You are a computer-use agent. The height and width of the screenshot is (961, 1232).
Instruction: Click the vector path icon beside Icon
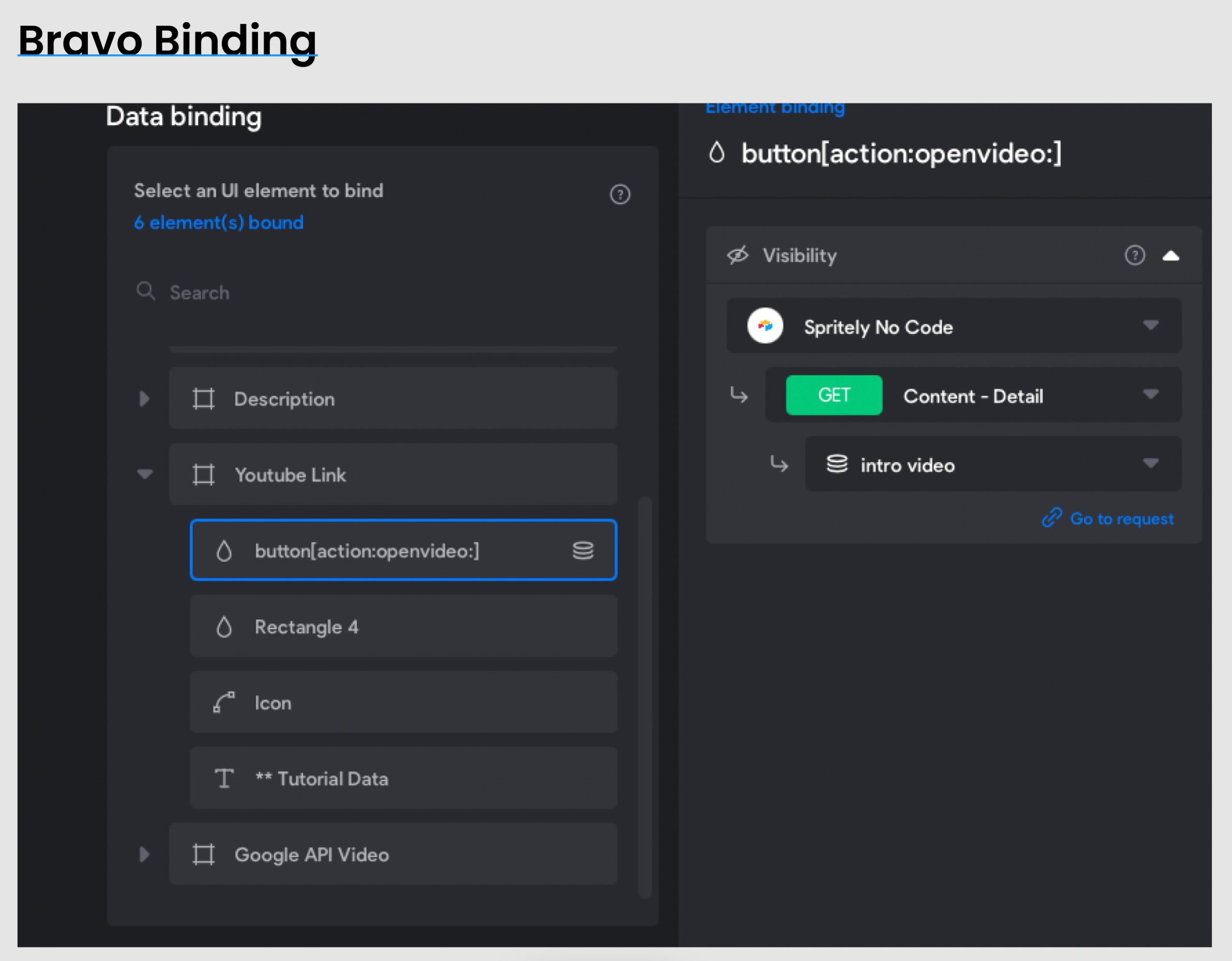click(224, 703)
